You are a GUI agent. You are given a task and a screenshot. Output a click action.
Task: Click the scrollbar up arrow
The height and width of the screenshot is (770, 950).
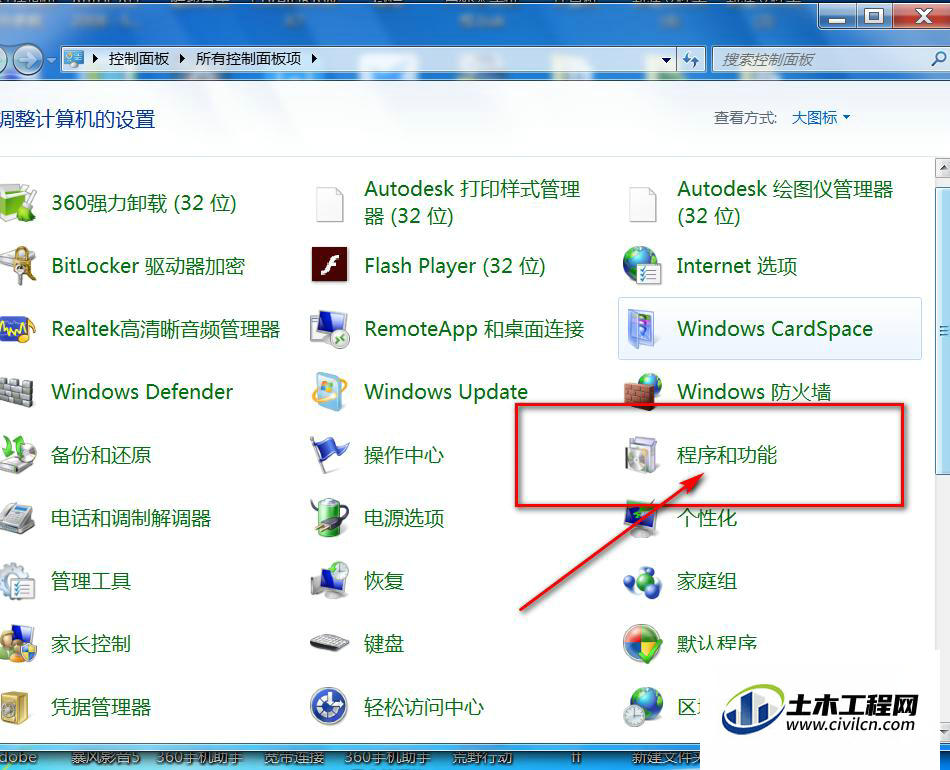point(943,167)
